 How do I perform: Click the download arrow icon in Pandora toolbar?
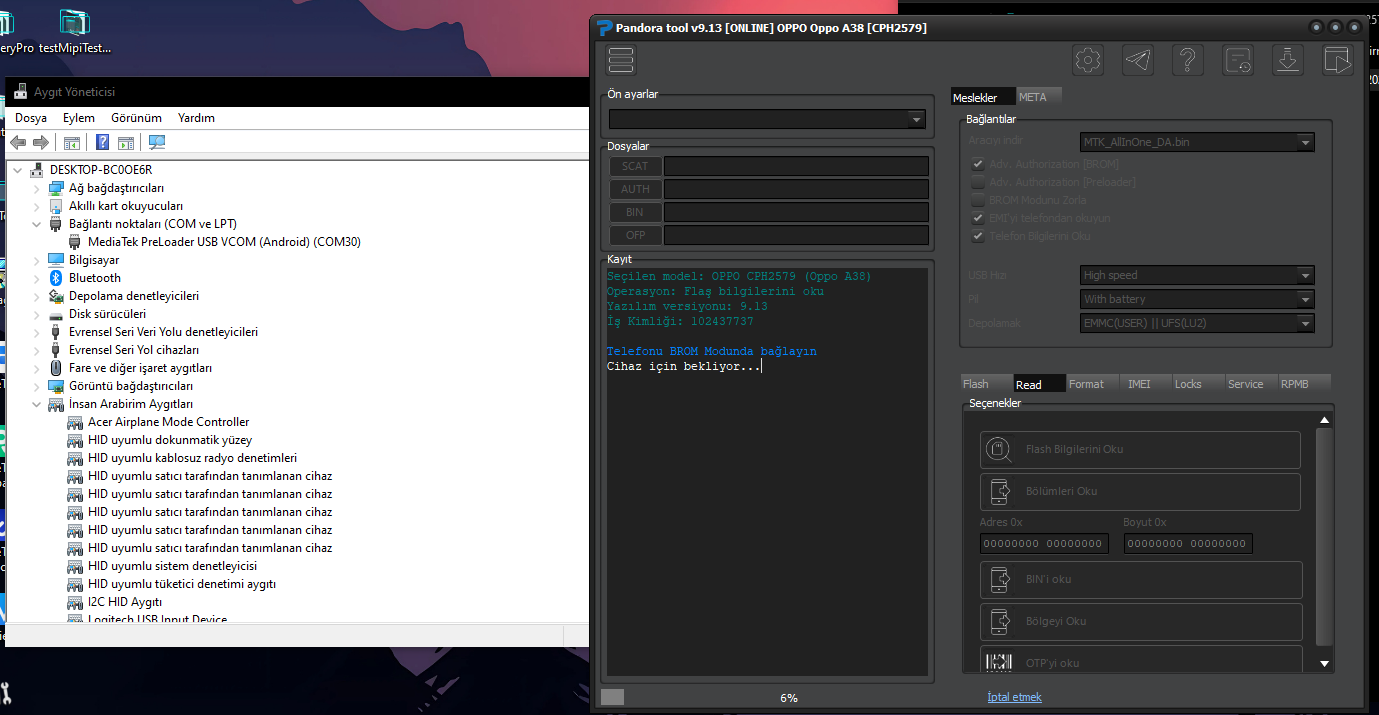click(x=1288, y=60)
